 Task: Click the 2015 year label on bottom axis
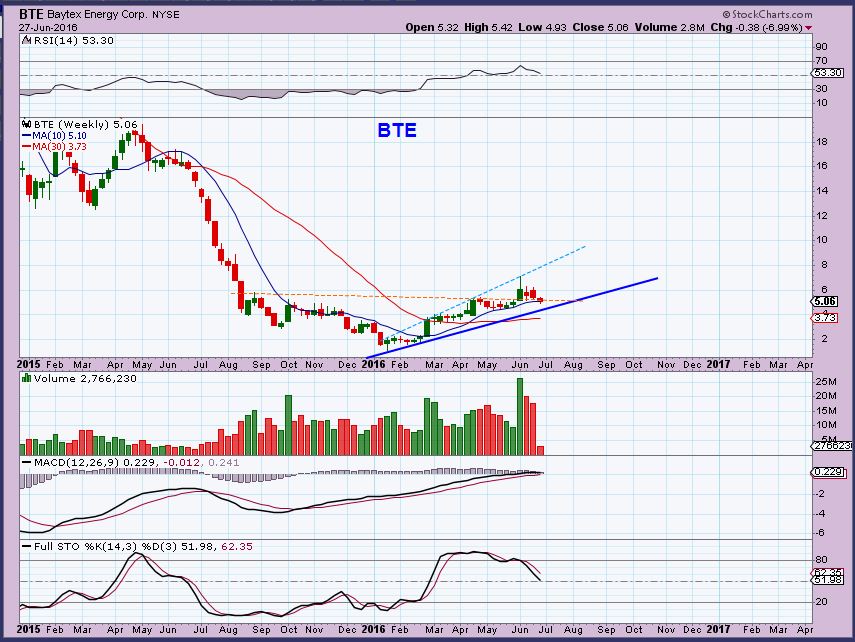[28, 629]
